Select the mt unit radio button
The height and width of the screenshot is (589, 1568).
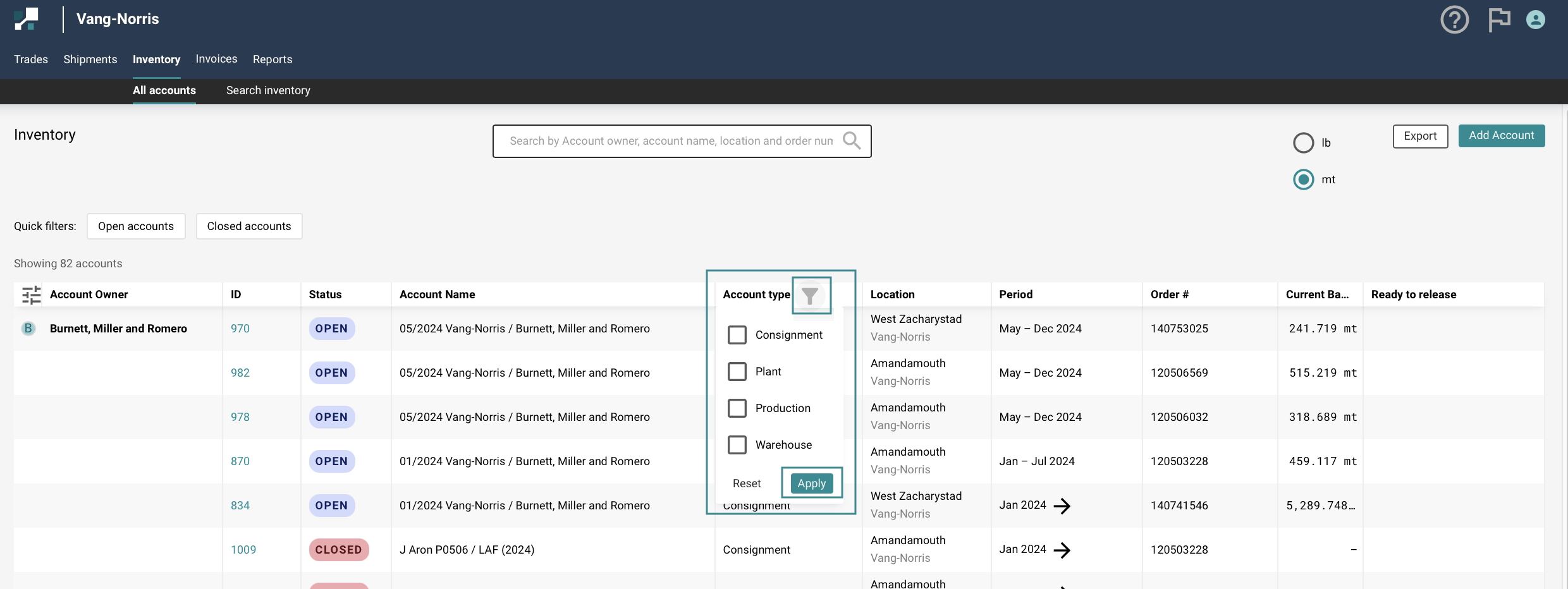click(1303, 179)
